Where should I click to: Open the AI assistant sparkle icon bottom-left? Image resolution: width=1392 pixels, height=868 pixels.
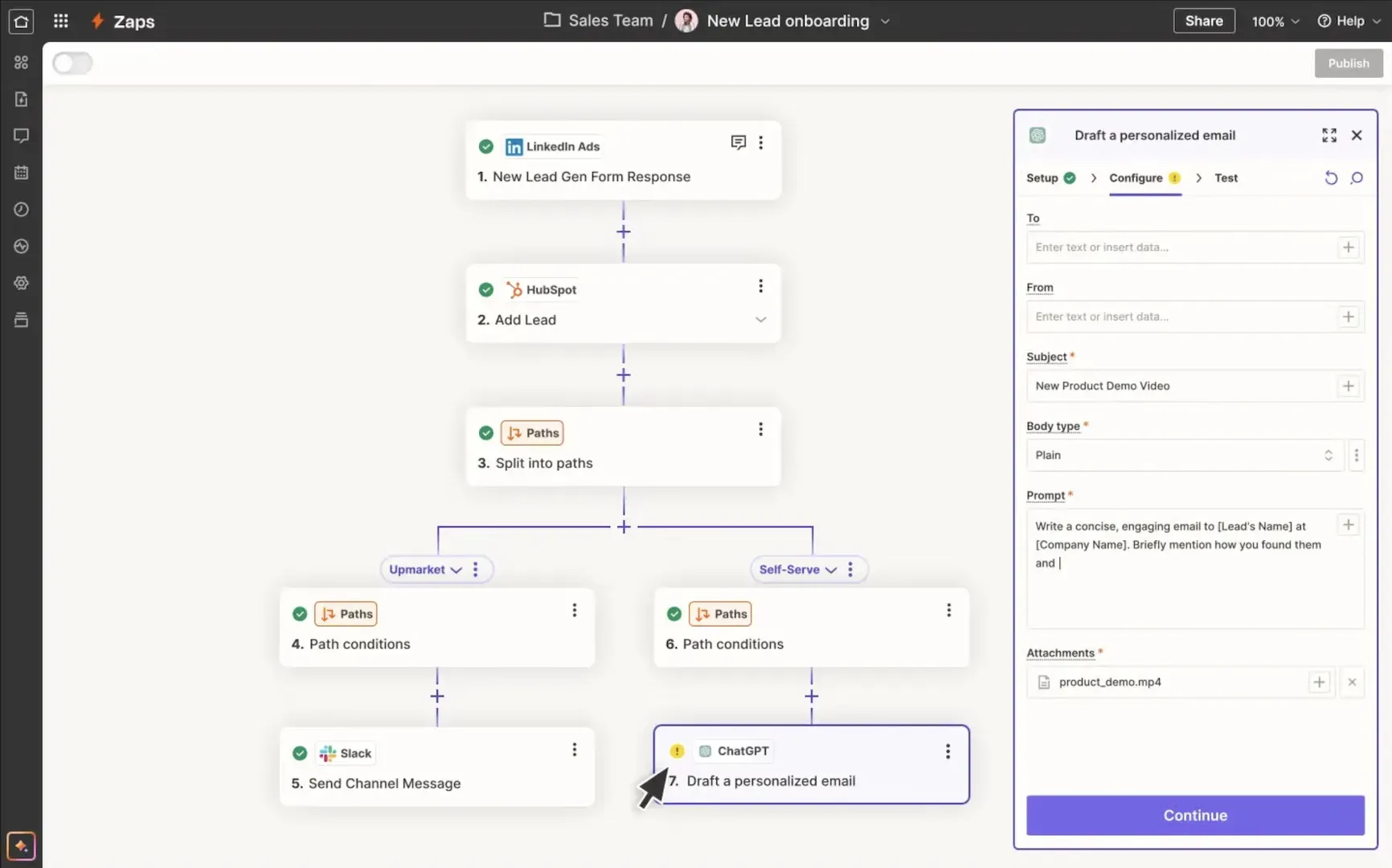[21, 845]
